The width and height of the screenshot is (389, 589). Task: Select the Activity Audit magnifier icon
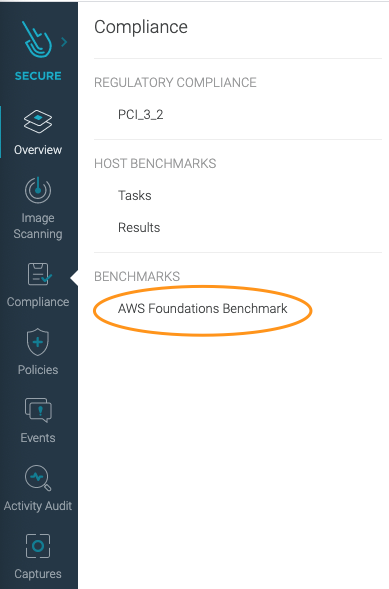38,478
